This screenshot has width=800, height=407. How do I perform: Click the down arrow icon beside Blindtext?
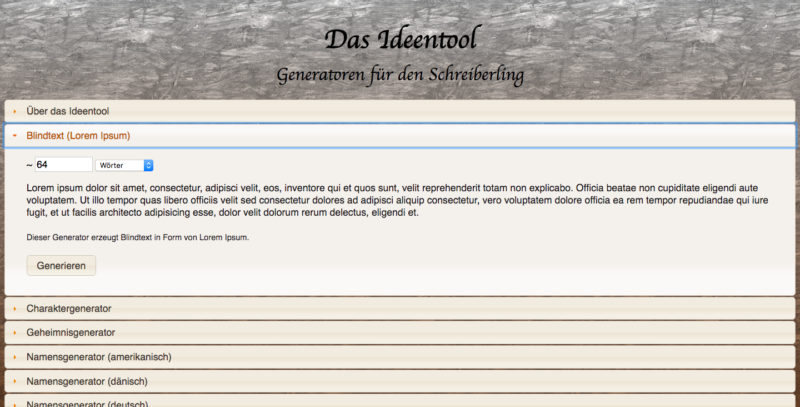tap(15, 135)
